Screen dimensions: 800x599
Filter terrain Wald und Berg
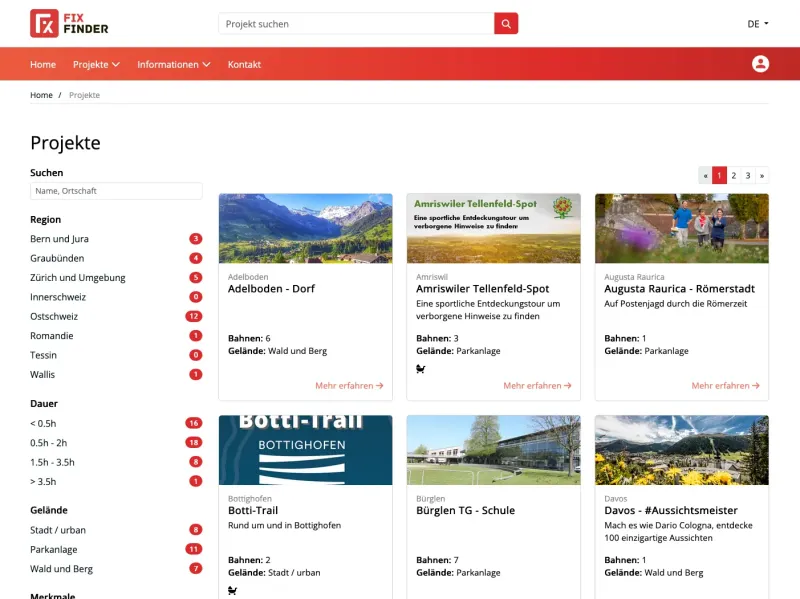tap(116, 569)
